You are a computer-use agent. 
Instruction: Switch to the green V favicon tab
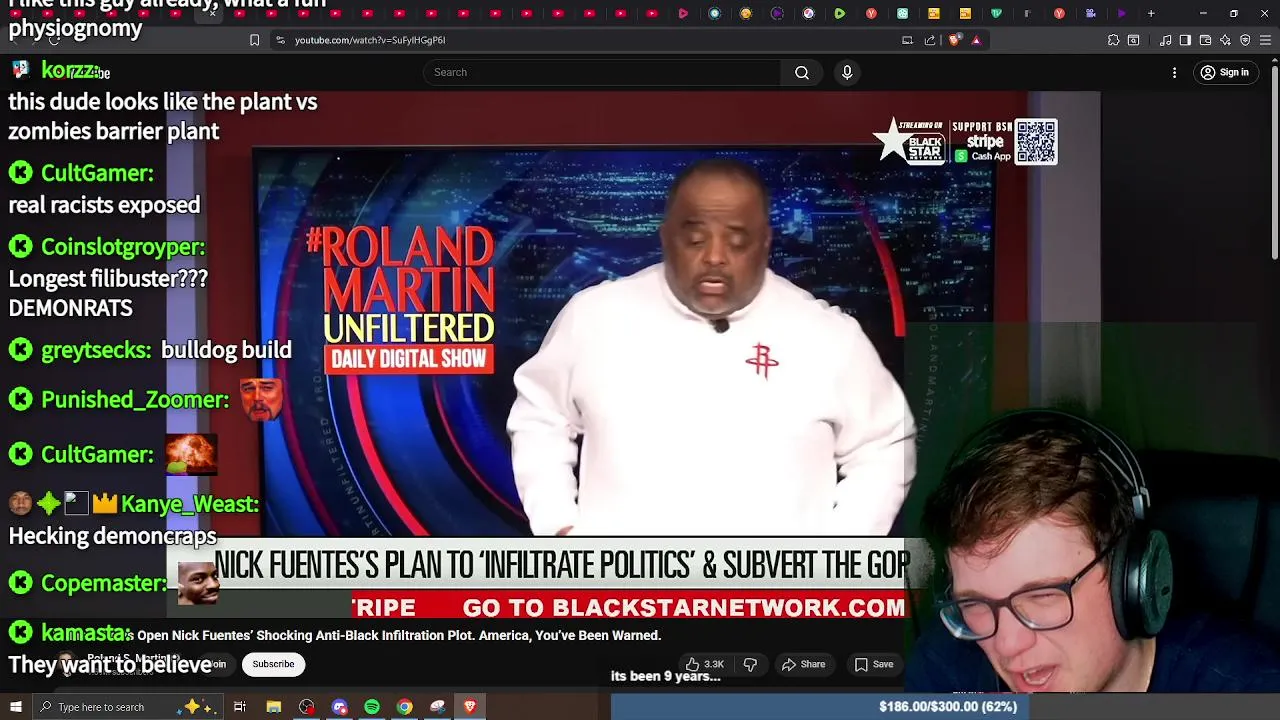[996, 13]
